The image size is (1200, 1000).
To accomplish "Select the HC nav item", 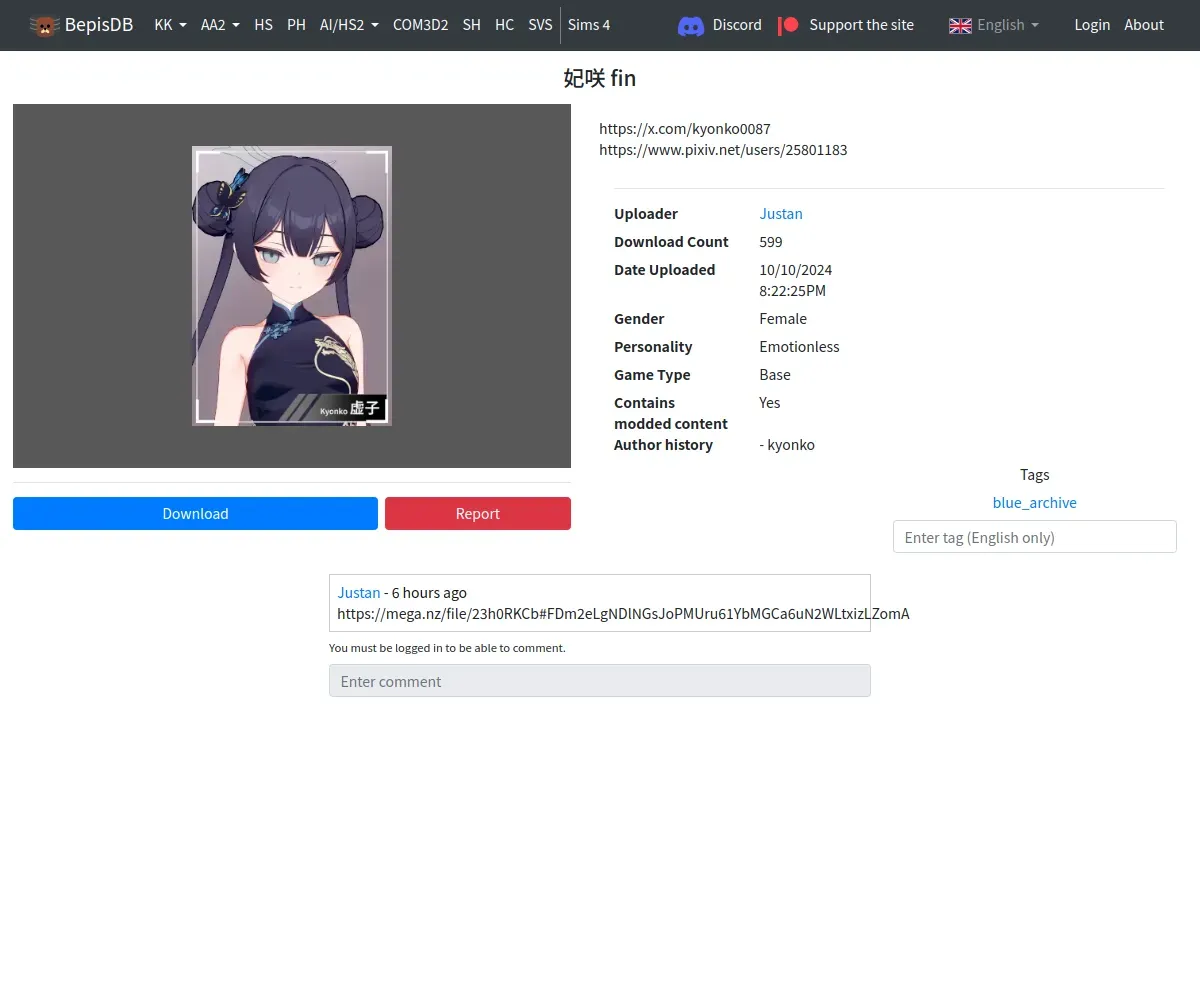I will [505, 25].
